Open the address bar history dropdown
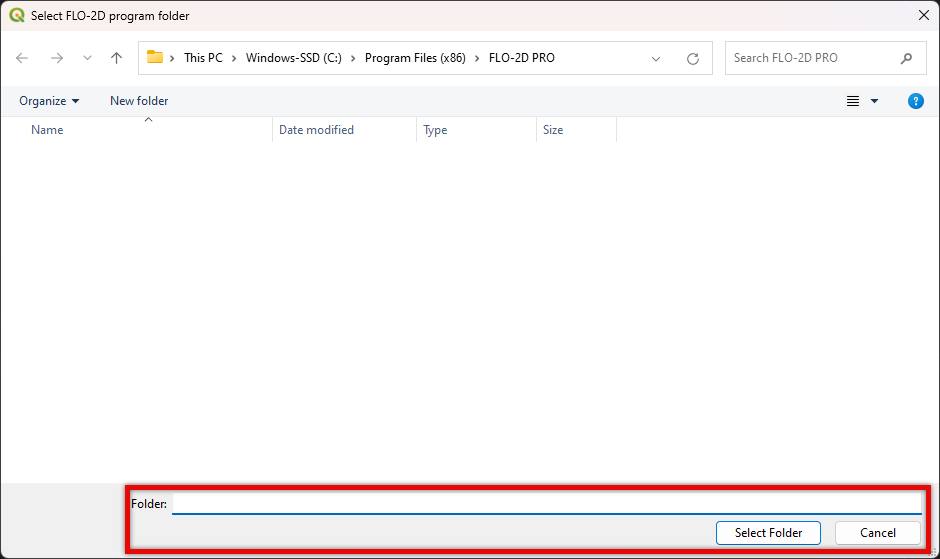940x559 pixels. 656,59
